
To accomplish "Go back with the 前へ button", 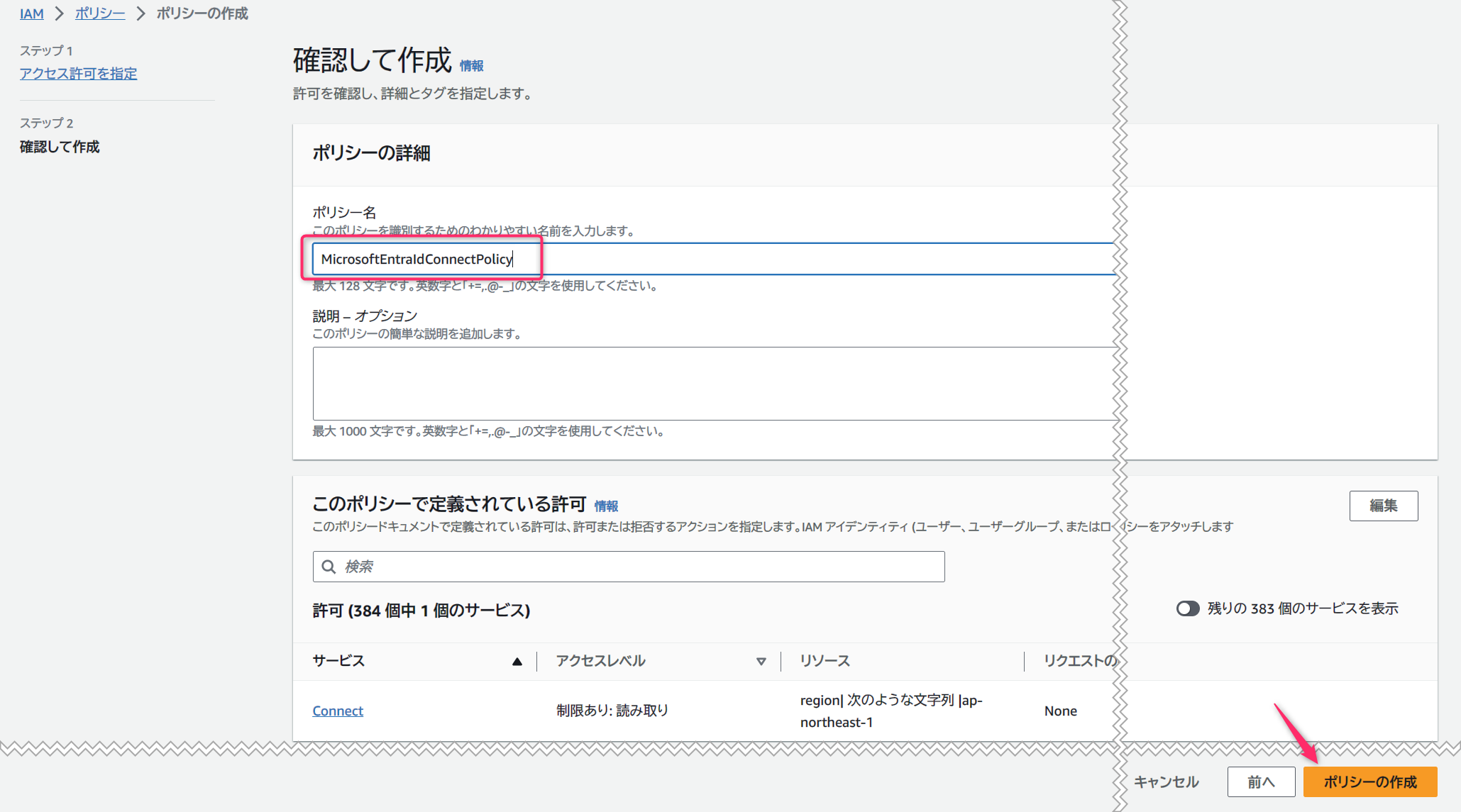I will [1261, 782].
